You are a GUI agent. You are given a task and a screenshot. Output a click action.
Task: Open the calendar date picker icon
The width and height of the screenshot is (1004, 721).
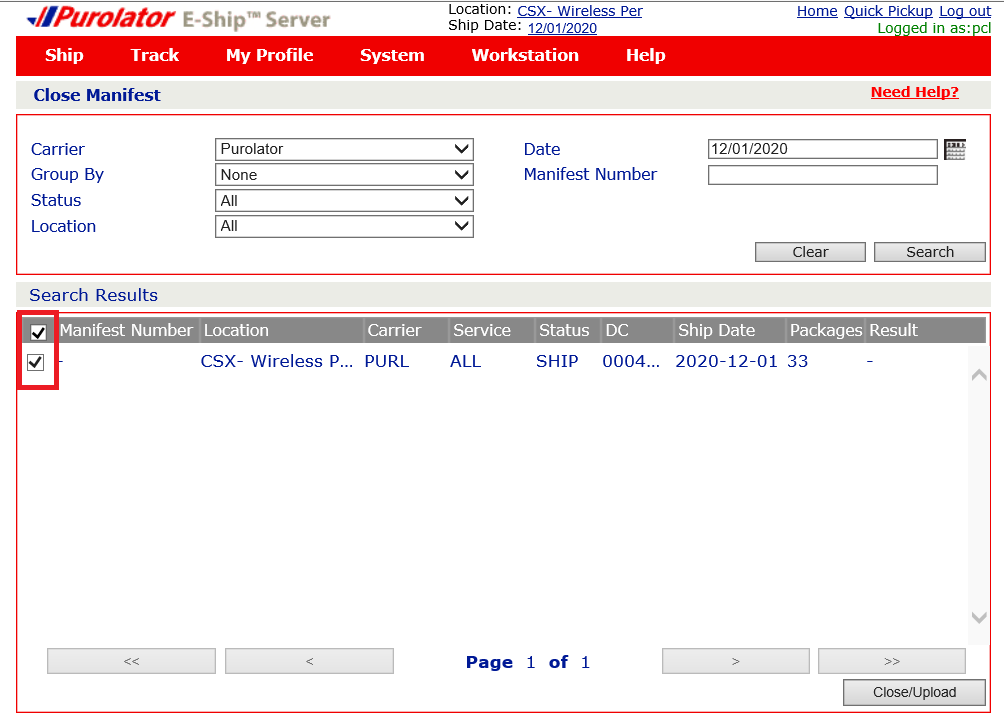(954, 150)
